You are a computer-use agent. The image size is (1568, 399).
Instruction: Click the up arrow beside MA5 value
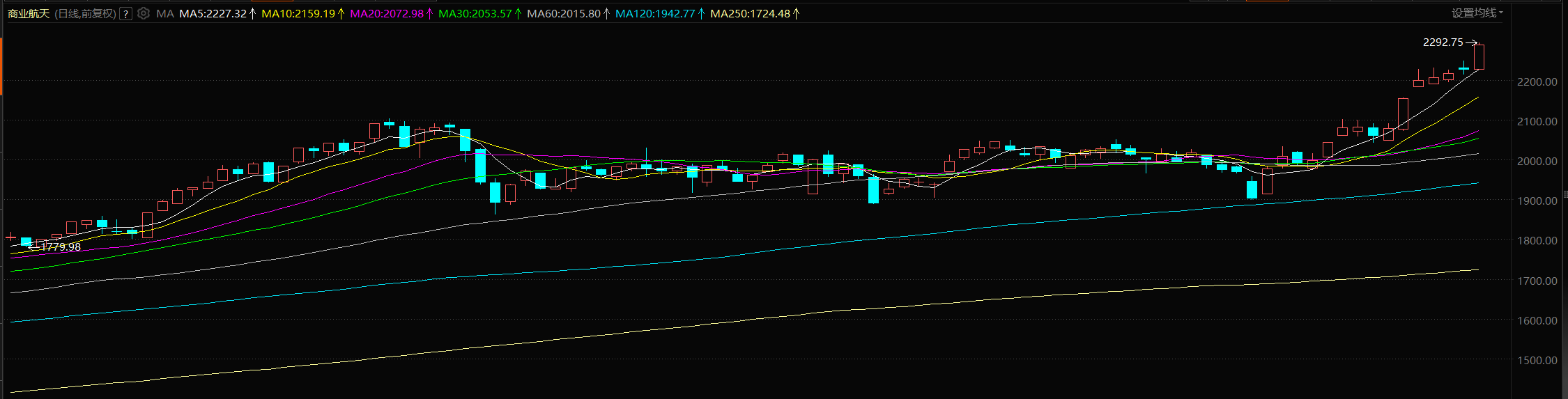252,14
